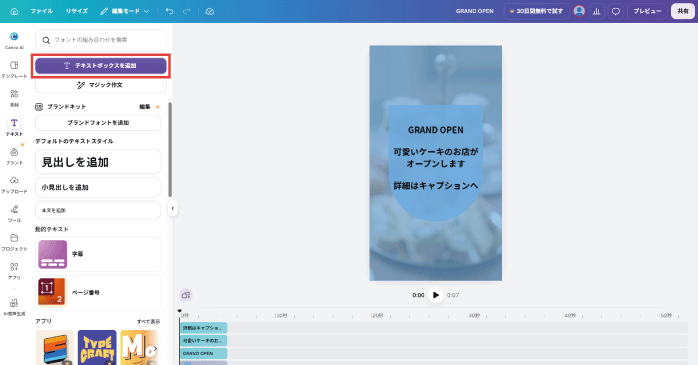
Task: Open the テンプレート sidebar panel
Action: coord(14,69)
